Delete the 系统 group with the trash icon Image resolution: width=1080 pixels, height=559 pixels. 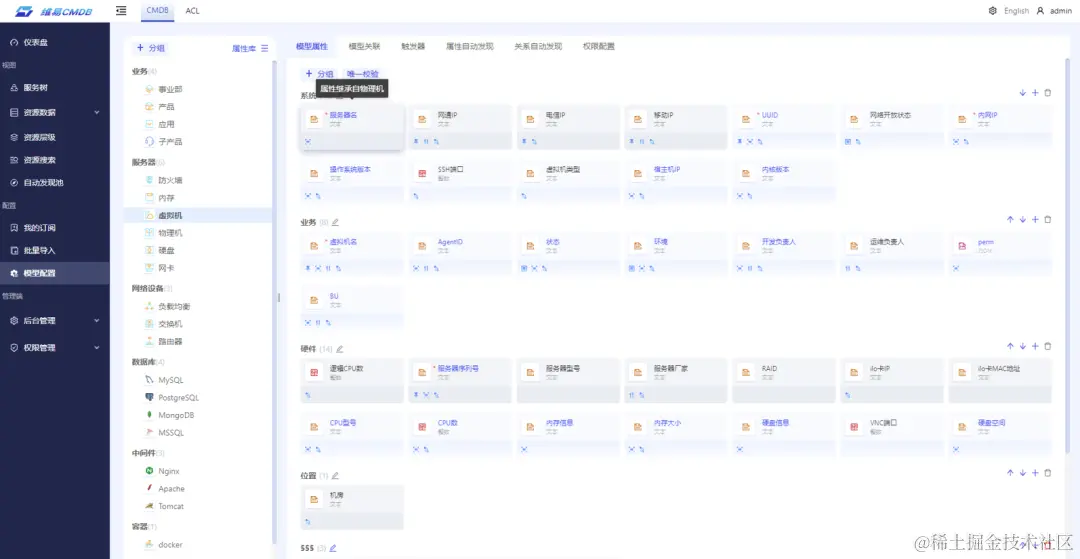(1048, 92)
